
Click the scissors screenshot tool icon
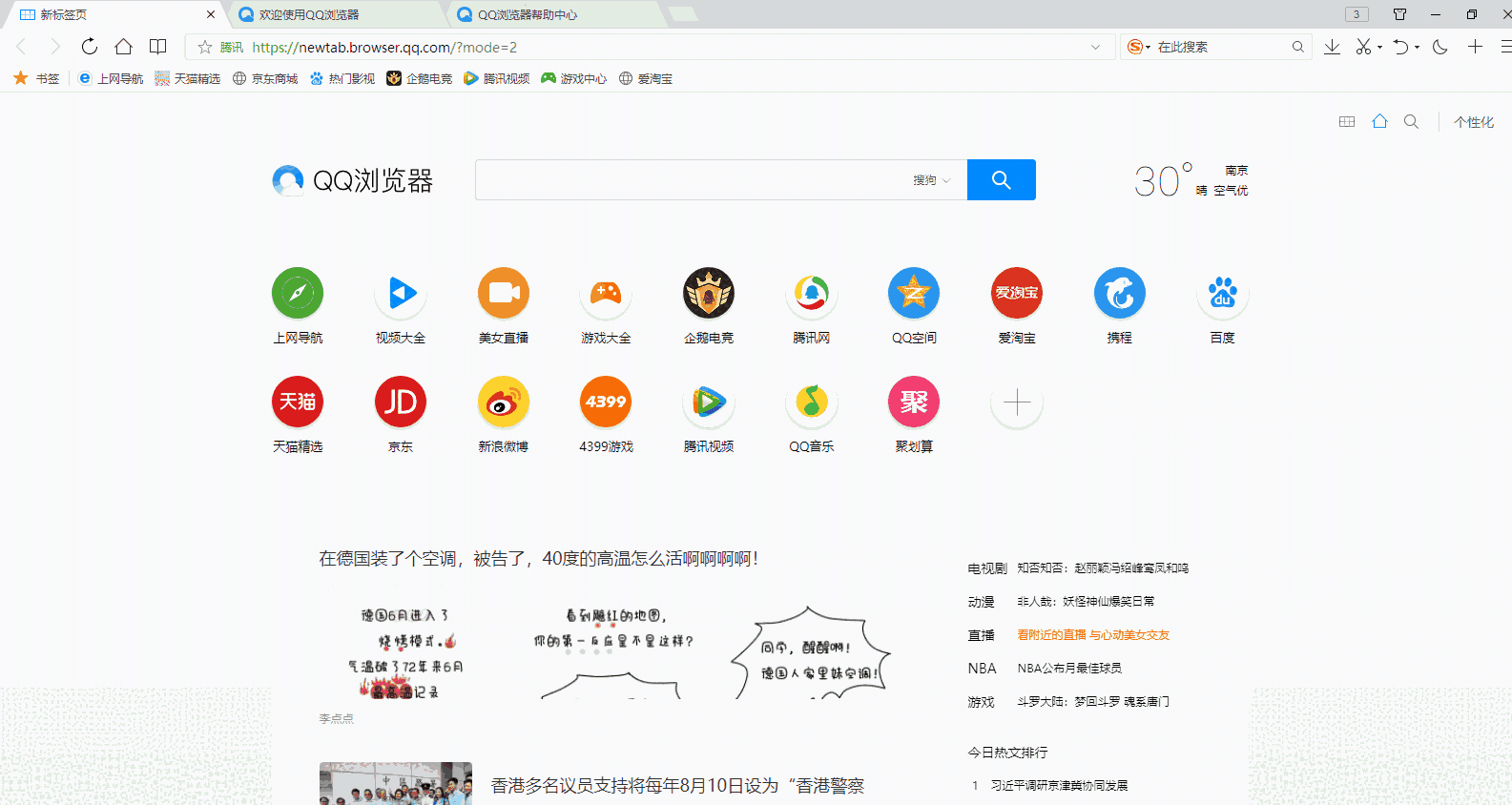coord(1363,47)
